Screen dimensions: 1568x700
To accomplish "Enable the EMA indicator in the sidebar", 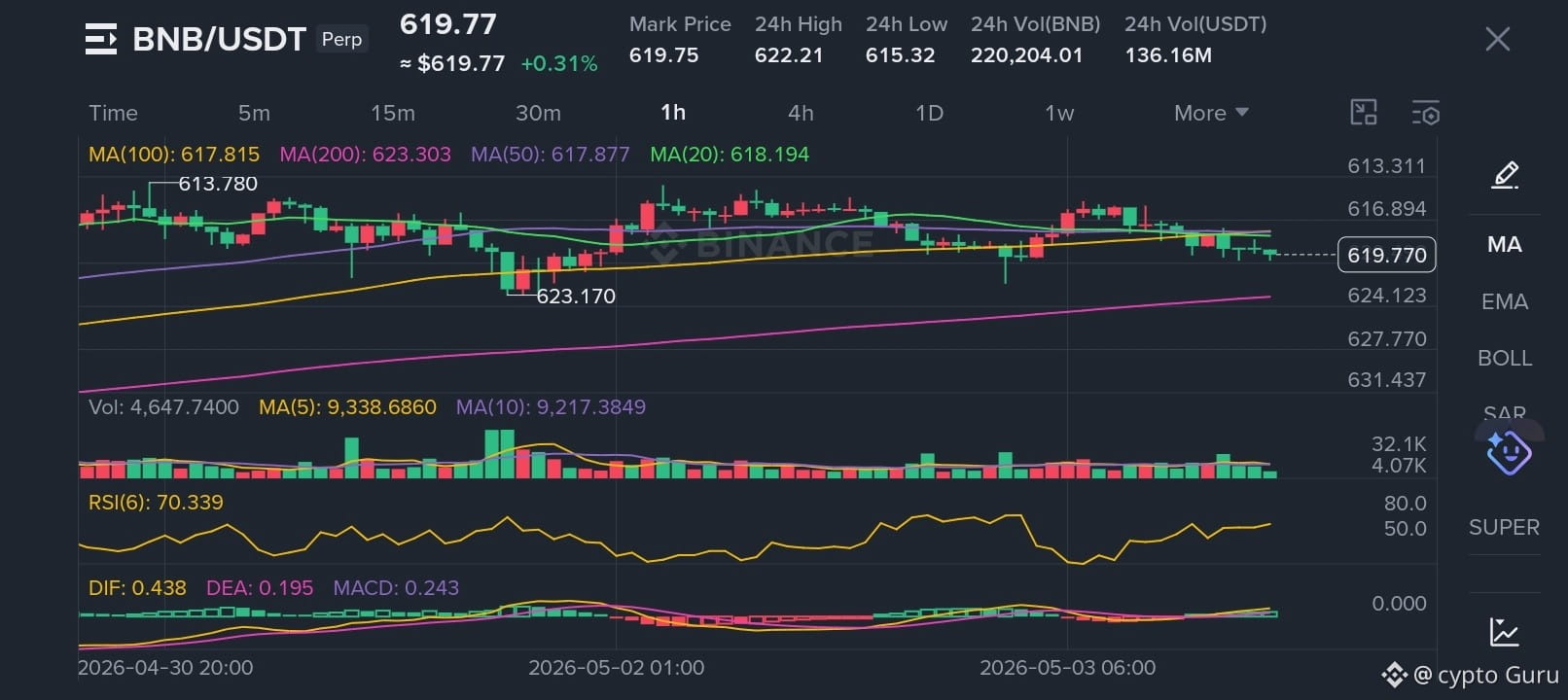I will pos(1505,301).
